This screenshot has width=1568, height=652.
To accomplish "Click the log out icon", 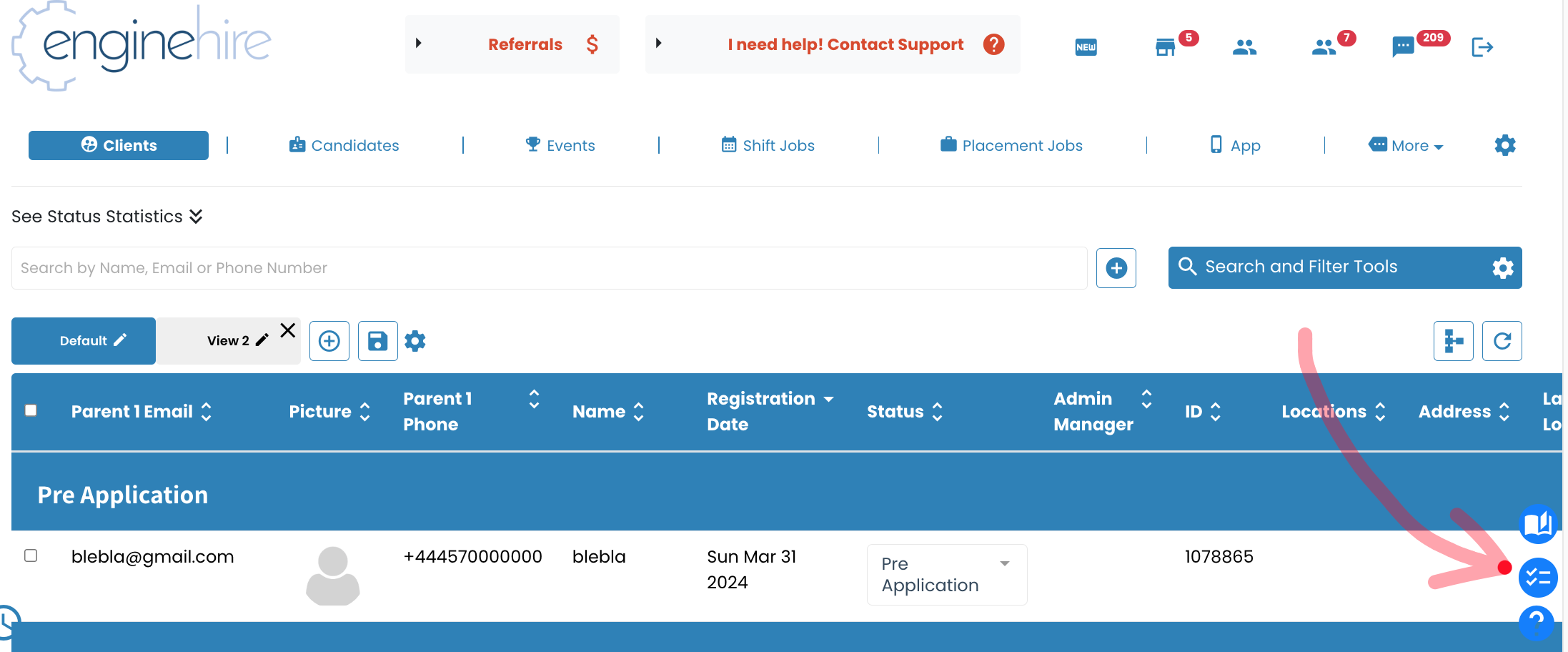I will (1482, 47).
